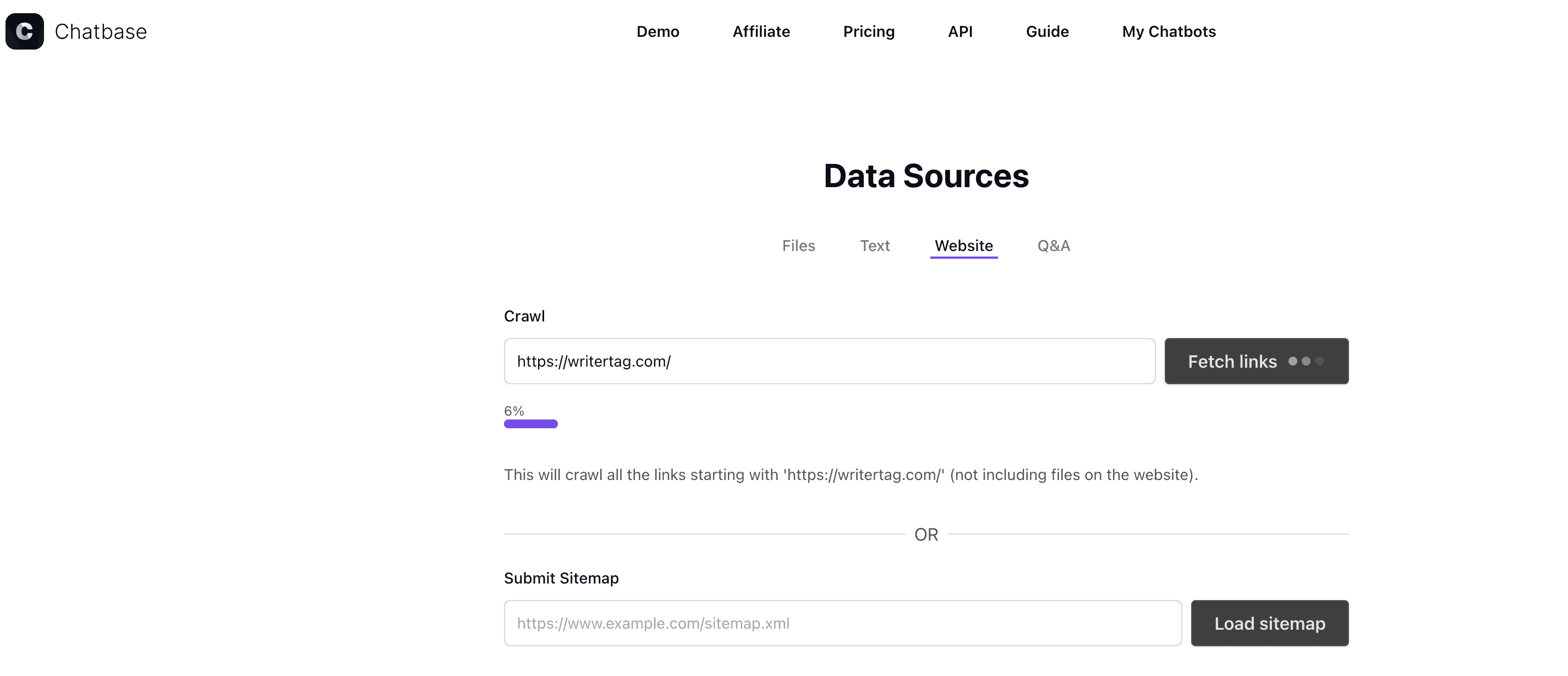1568x676 pixels.
Task: Open the Chatbase home link text
Action: pos(101,32)
